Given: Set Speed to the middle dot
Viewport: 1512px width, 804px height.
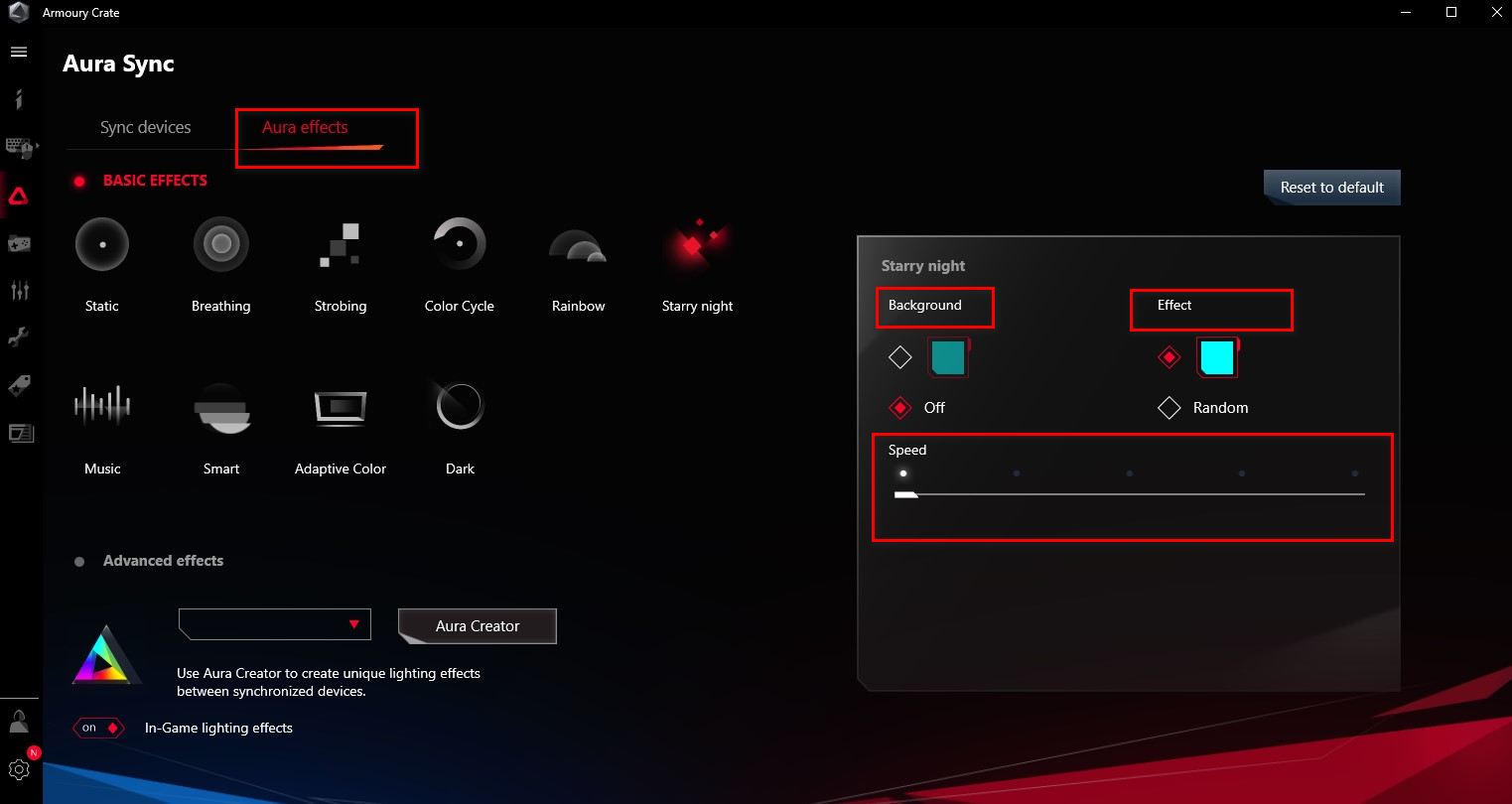Looking at the screenshot, I should [x=1130, y=473].
